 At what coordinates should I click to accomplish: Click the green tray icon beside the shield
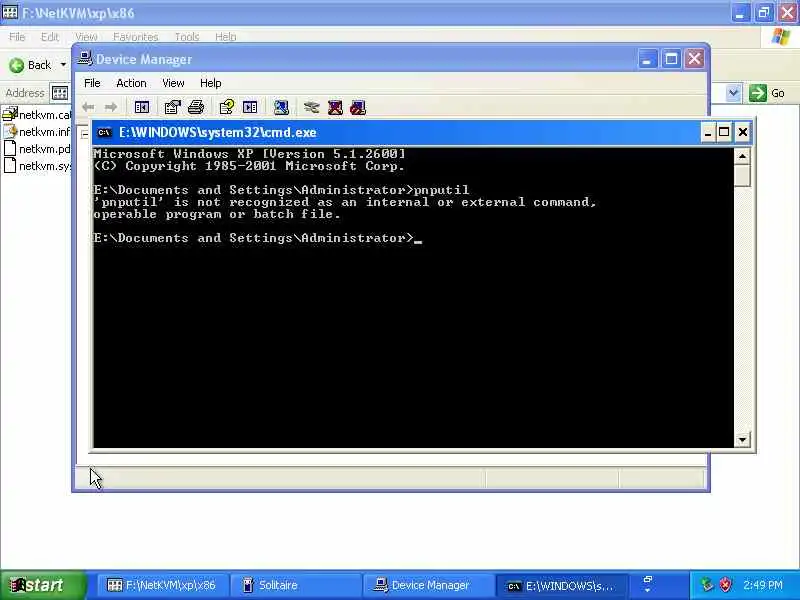pyautogui.click(x=707, y=584)
